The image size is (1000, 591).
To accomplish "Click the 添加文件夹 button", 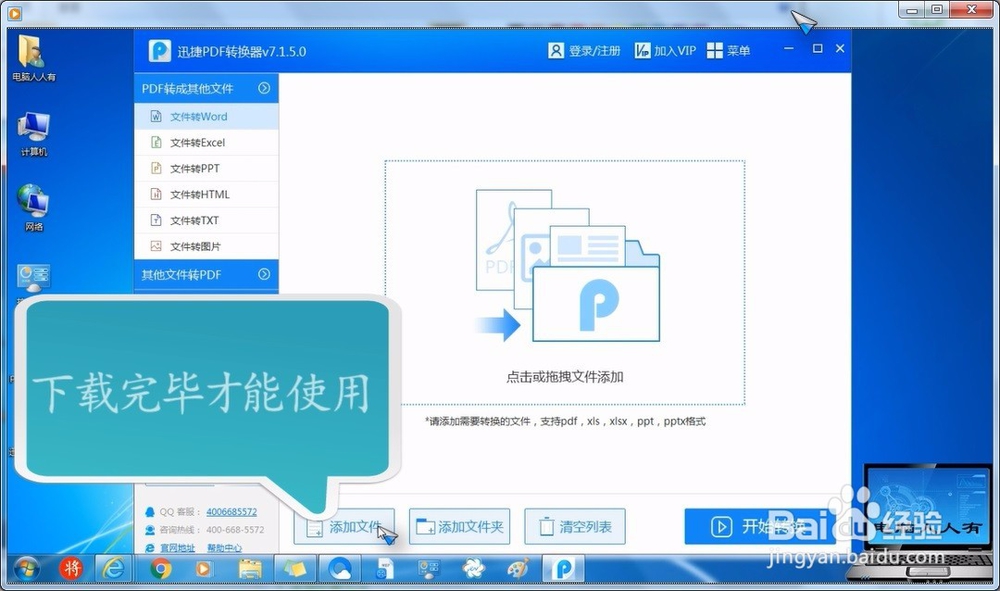I will pyautogui.click(x=459, y=527).
